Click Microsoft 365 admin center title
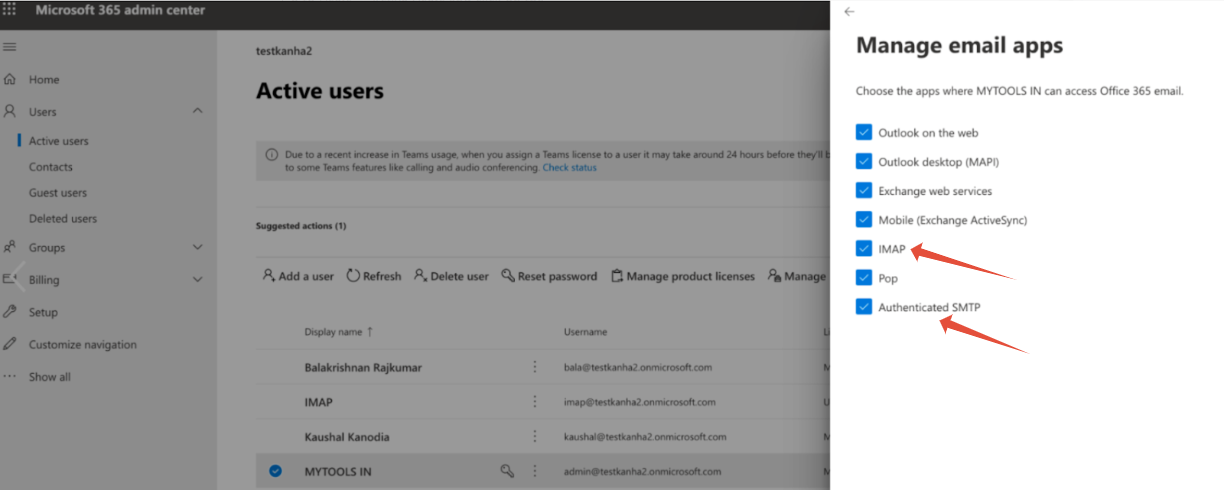This screenshot has width=1224, height=490. 120,10
